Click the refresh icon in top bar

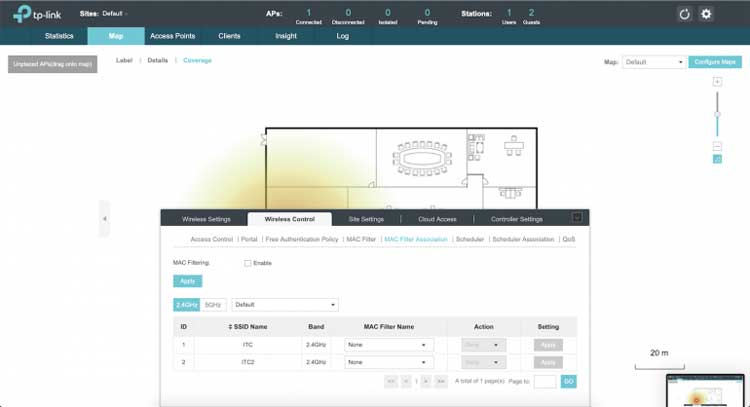(x=685, y=14)
